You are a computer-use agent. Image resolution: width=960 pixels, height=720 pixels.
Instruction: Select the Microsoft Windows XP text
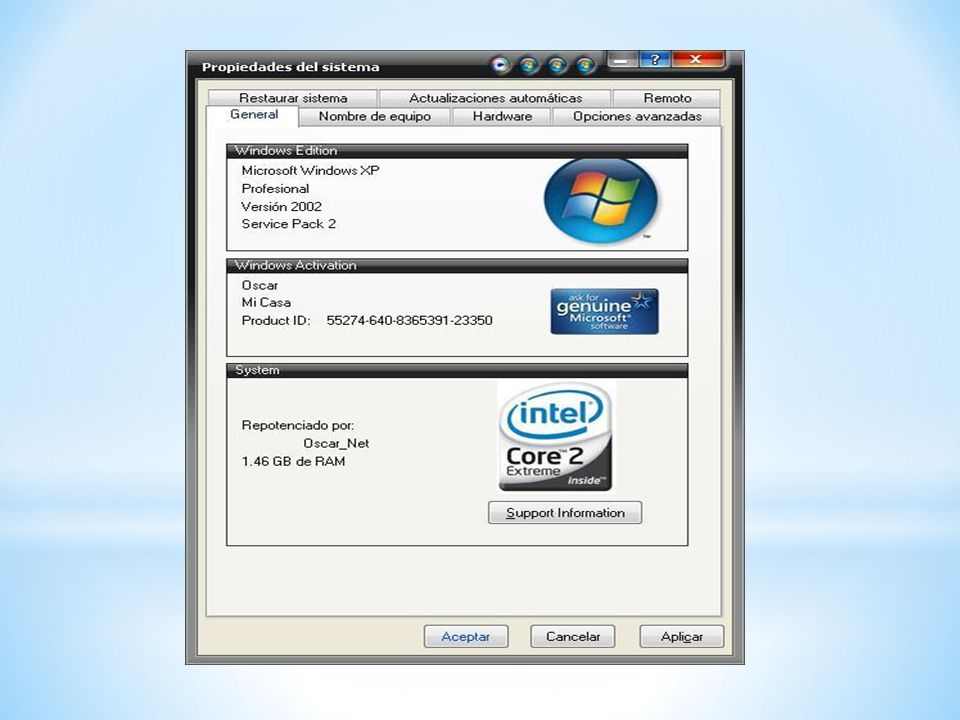click(x=310, y=171)
